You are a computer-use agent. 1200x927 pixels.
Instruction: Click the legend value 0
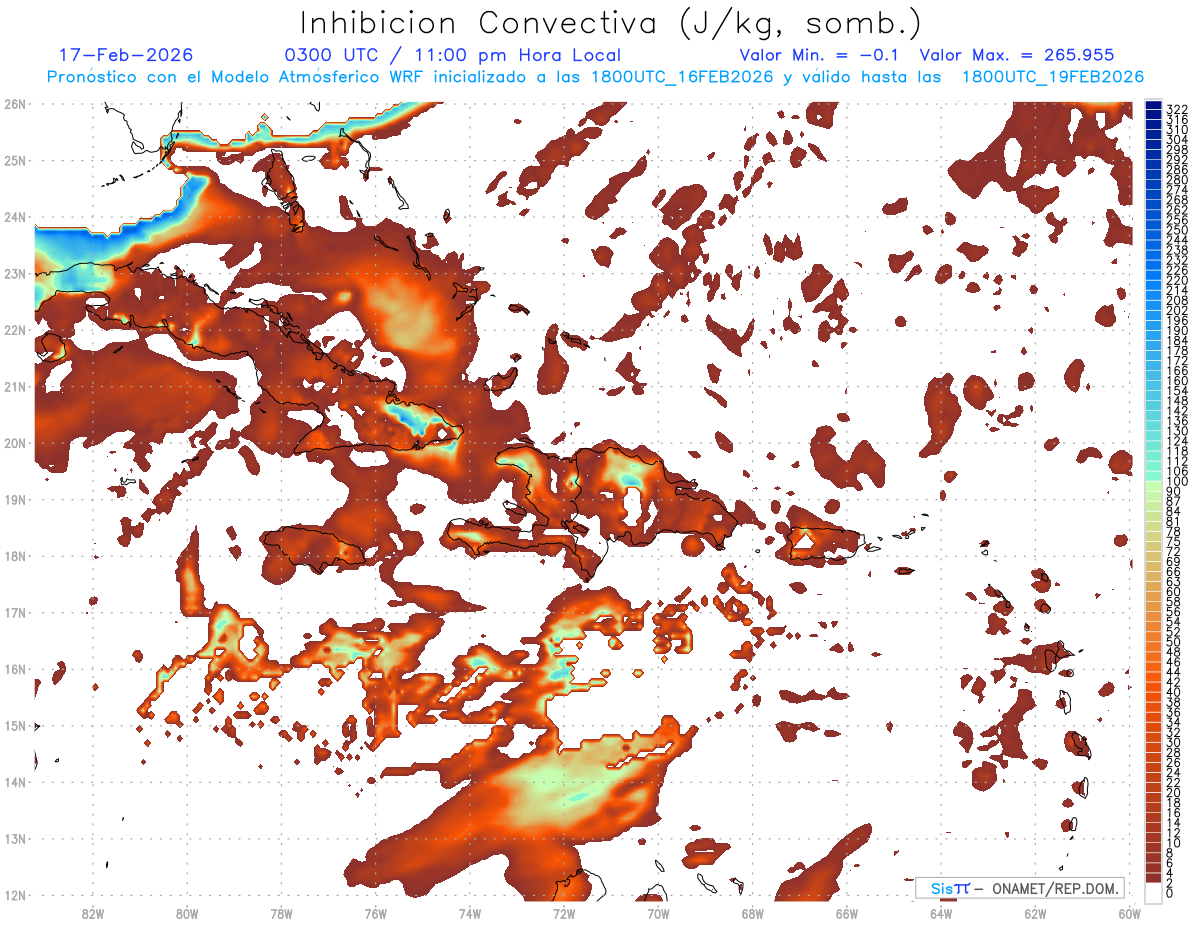(1170, 893)
